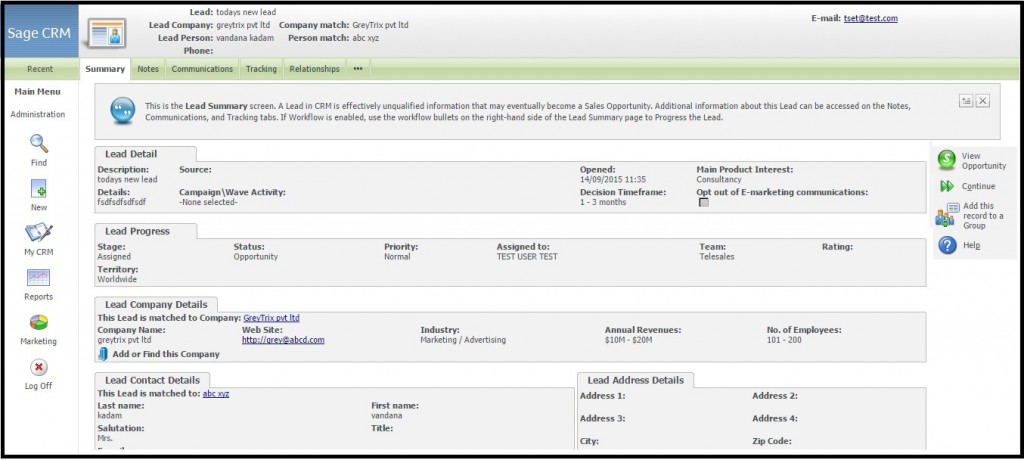This screenshot has height=460, width=1024.
Task: Toggle Opt out of E-marketing checkbox
Action: tap(703, 203)
